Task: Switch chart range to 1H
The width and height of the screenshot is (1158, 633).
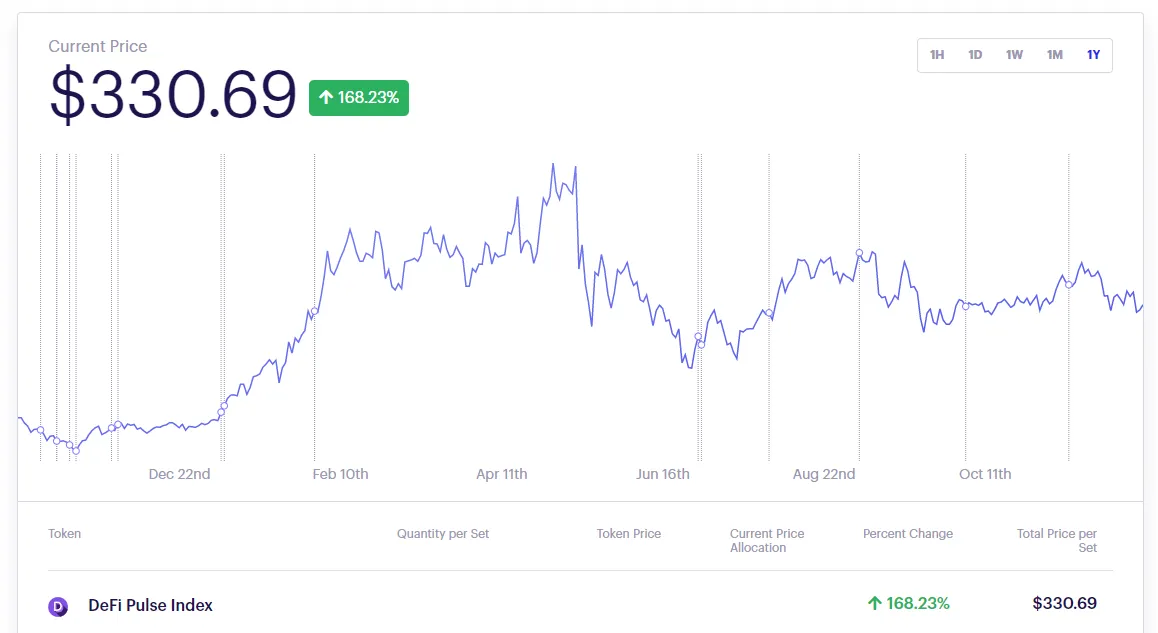Action: coord(937,55)
